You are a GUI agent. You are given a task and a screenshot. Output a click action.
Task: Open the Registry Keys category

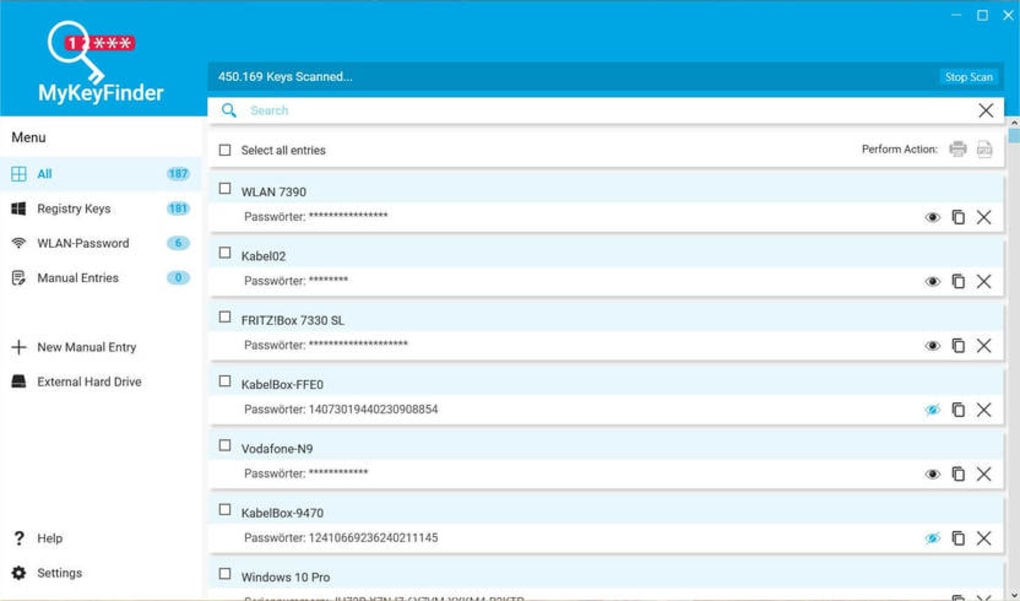tap(74, 209)
